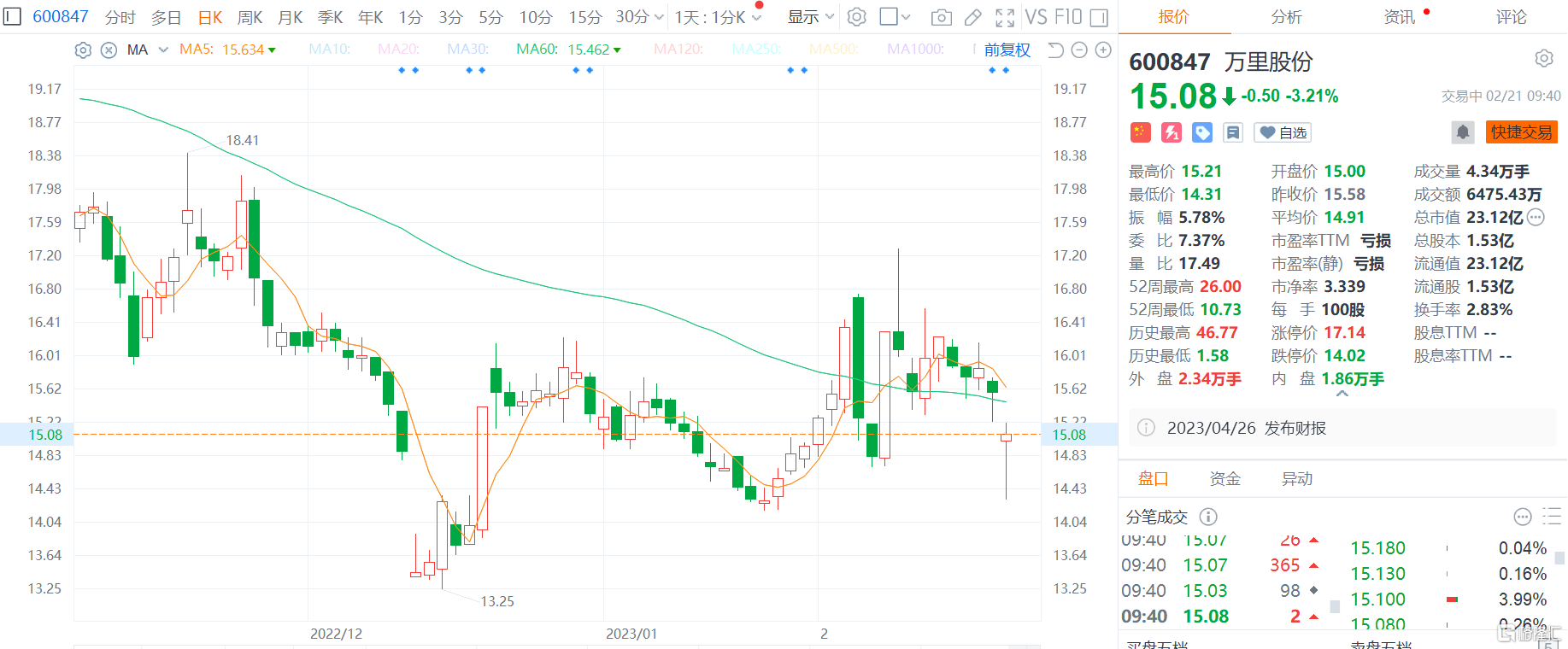Switch to 月K monthly chart
Image resolution: width=1568 pixels, height=649 pixels.
click(291, 17)
